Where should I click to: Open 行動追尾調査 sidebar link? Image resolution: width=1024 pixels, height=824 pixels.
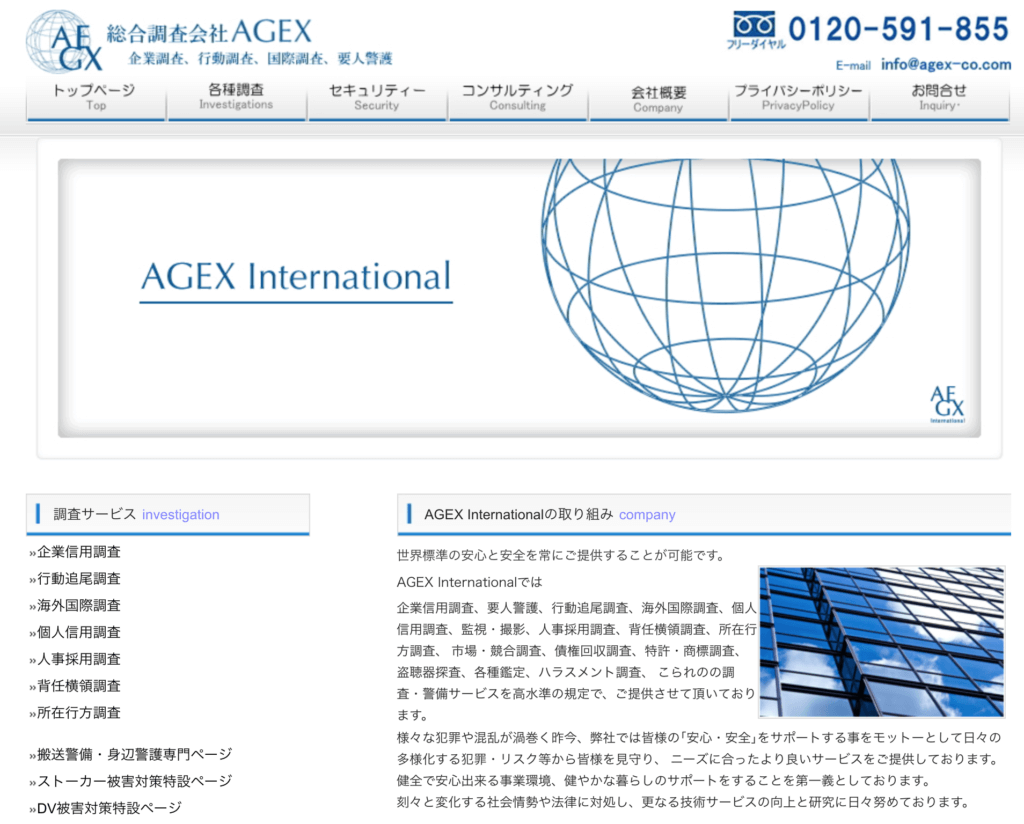(x=79, y=579)
